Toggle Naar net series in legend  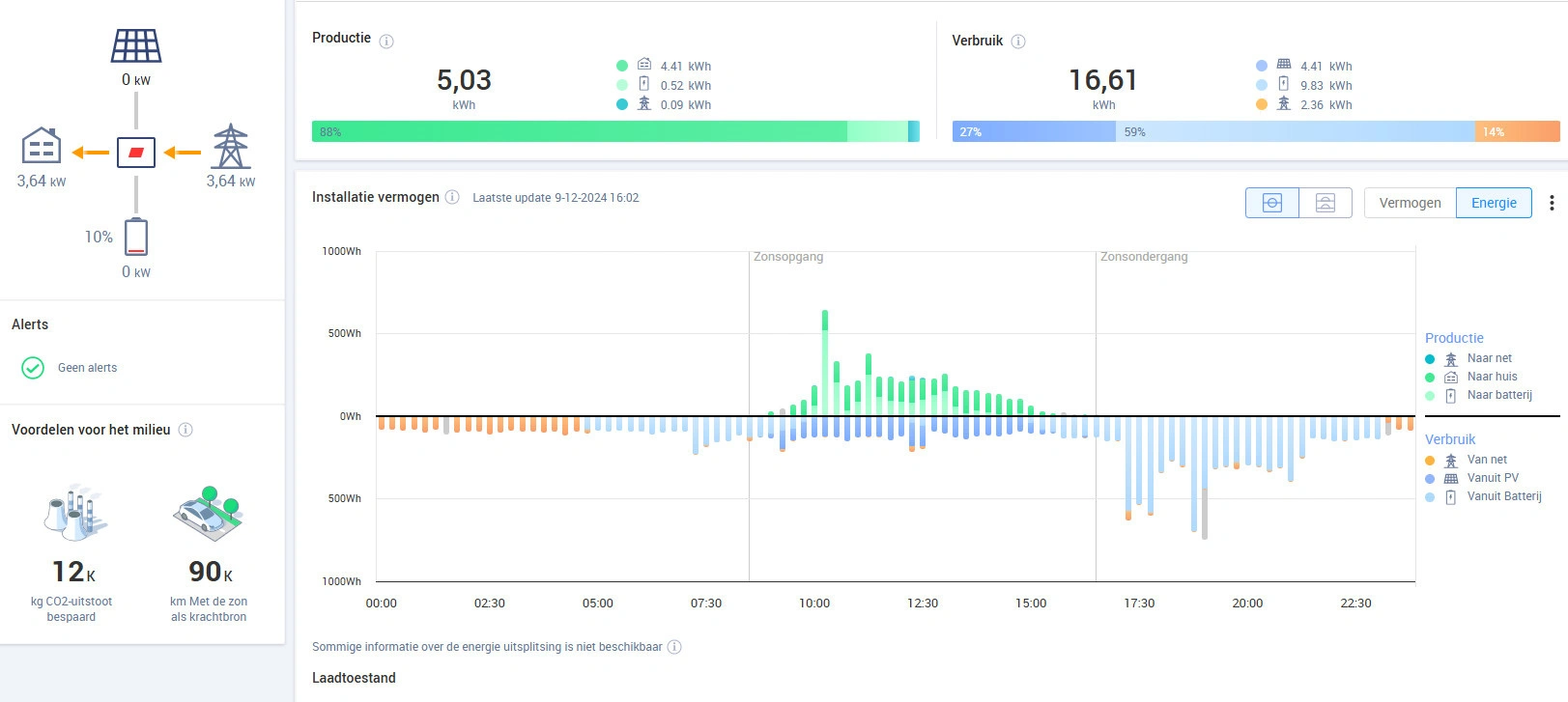point(1468,358)
